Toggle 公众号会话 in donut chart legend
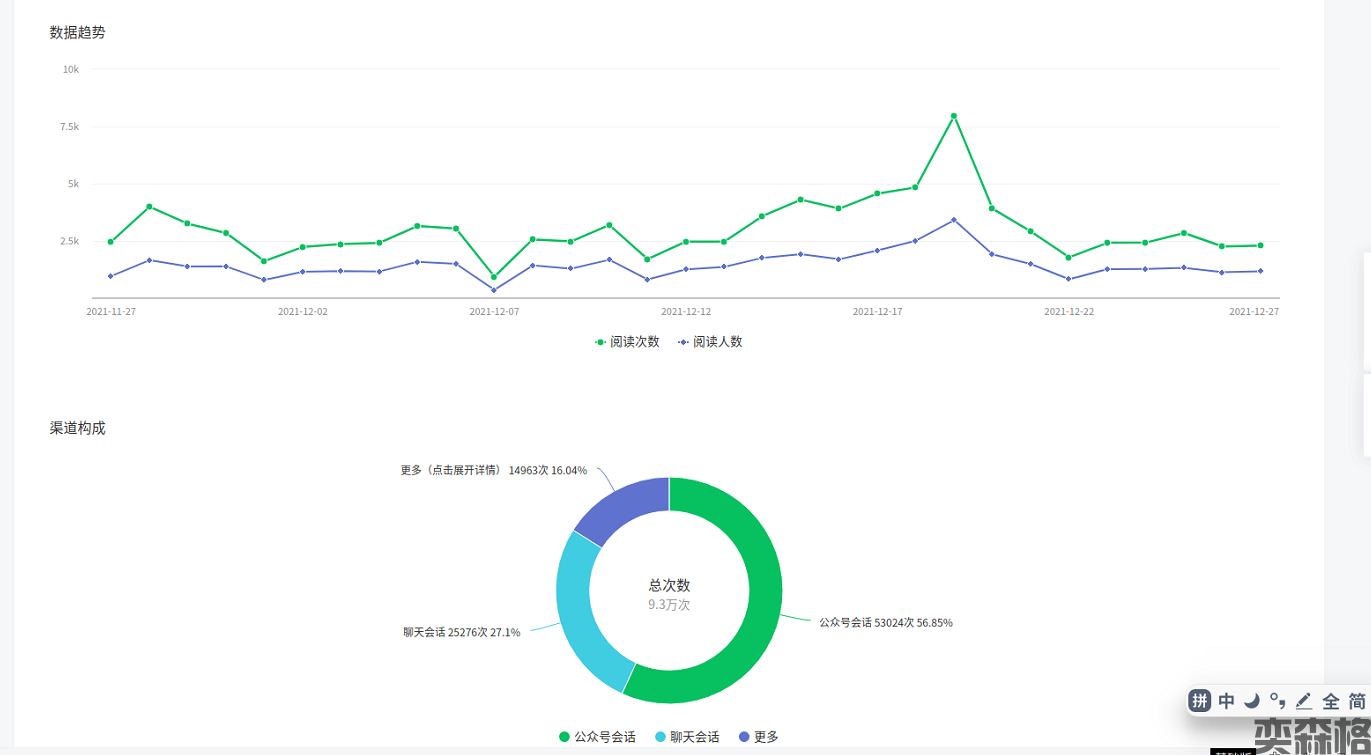 pyautogui.click(x=597, y=737)
